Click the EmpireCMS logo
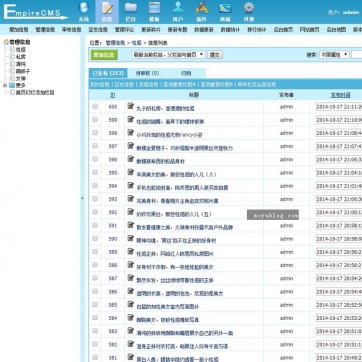This screenshot has height=362, width=362. (x=35, y=13)
